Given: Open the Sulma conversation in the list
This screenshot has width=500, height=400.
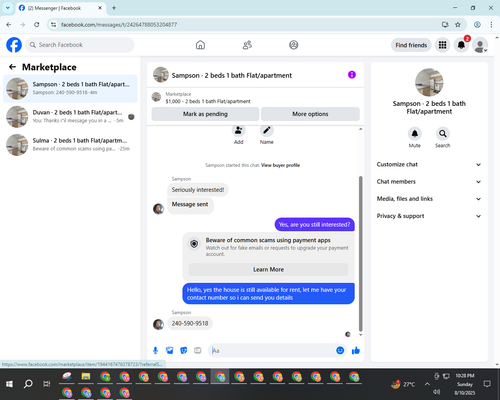Looking at the screenshot, I should coord(70,145).
